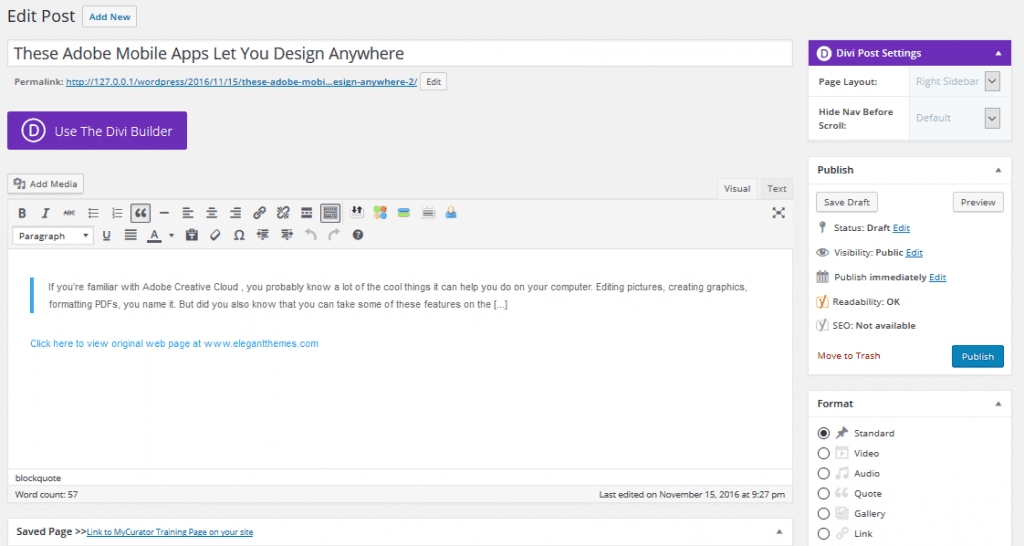
Task: Click the Preview button
Action: click(978, 202)
